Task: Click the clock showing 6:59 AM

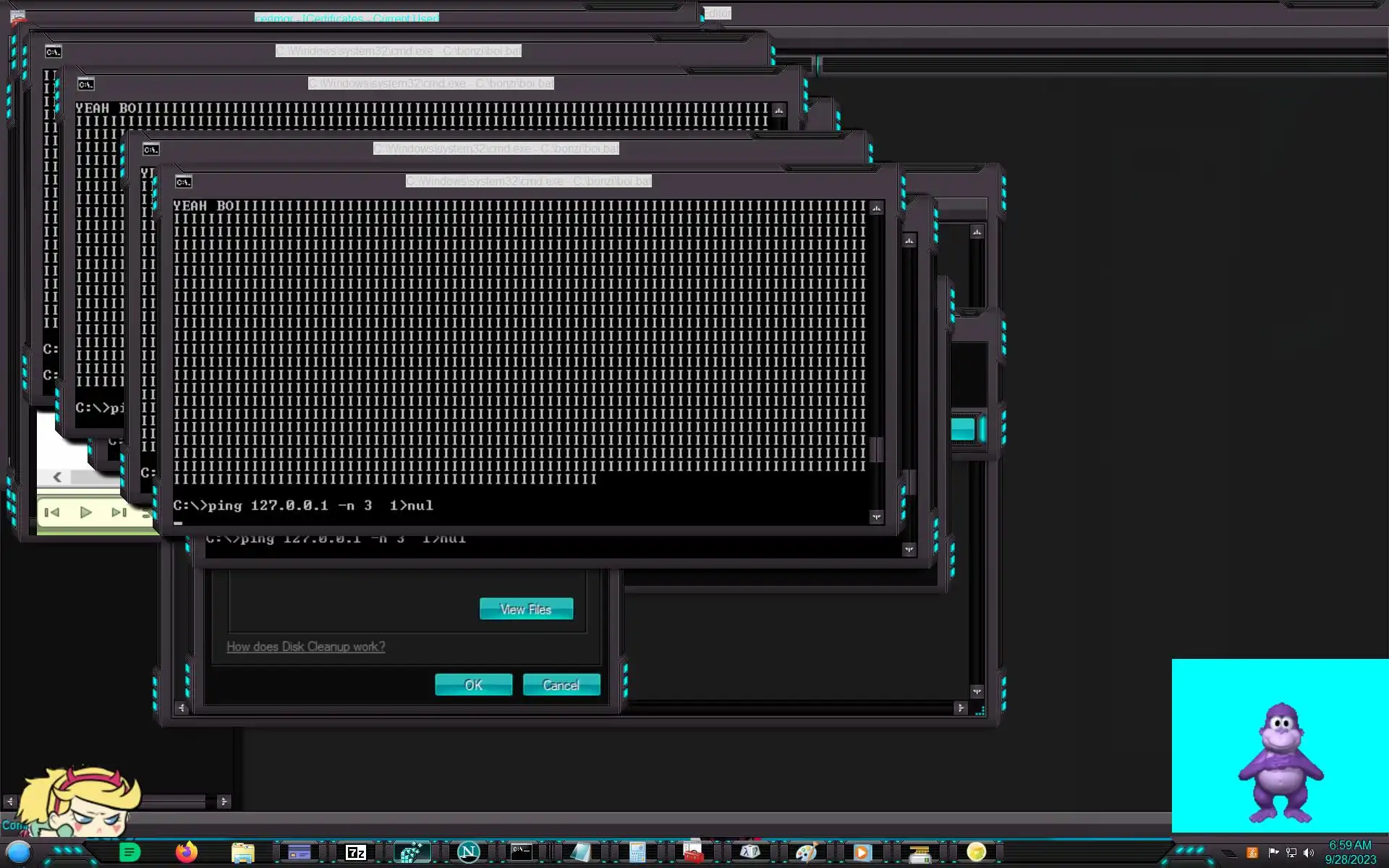Action: [1350, 845]
